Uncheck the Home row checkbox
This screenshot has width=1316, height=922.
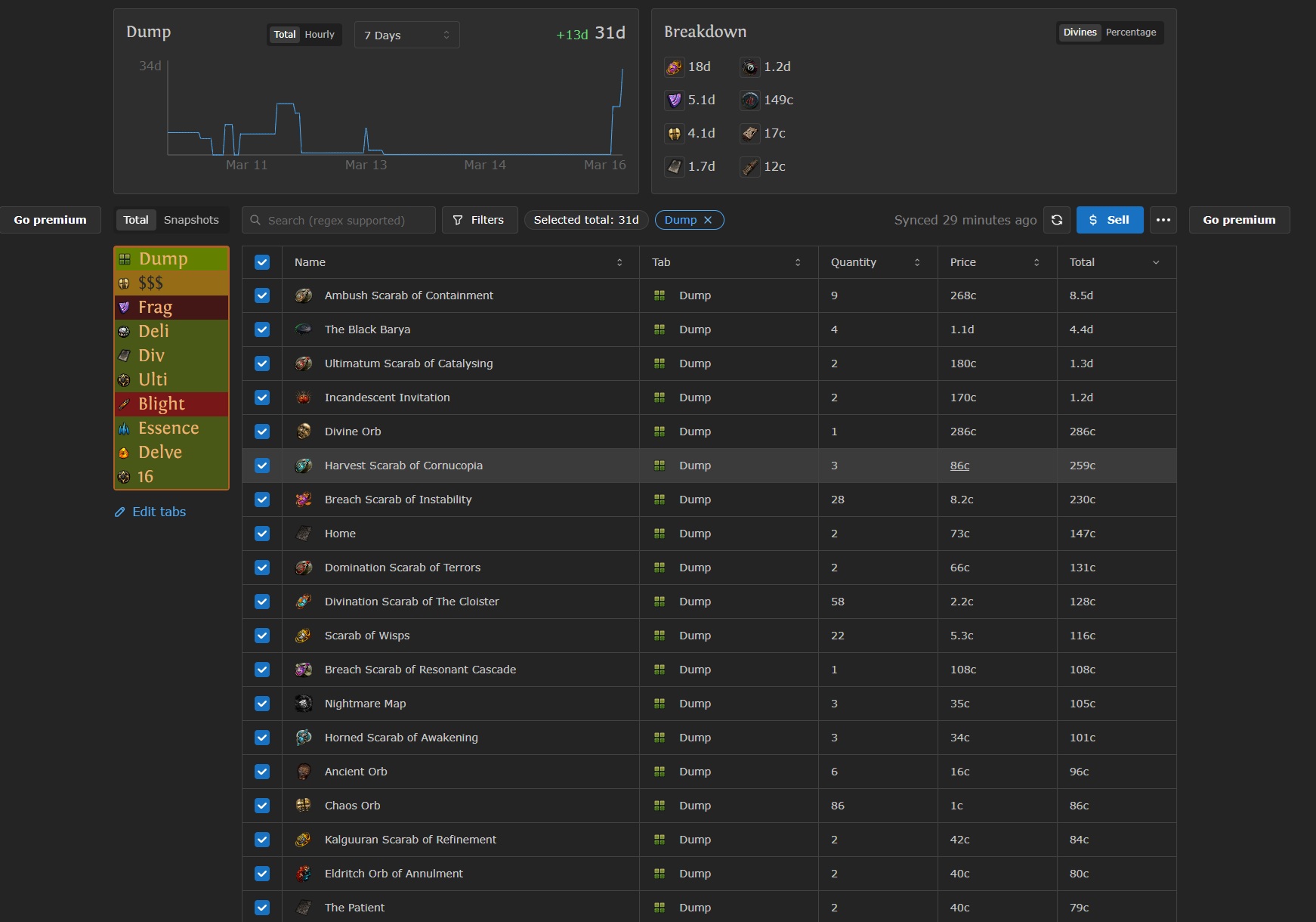pos(262,534)
